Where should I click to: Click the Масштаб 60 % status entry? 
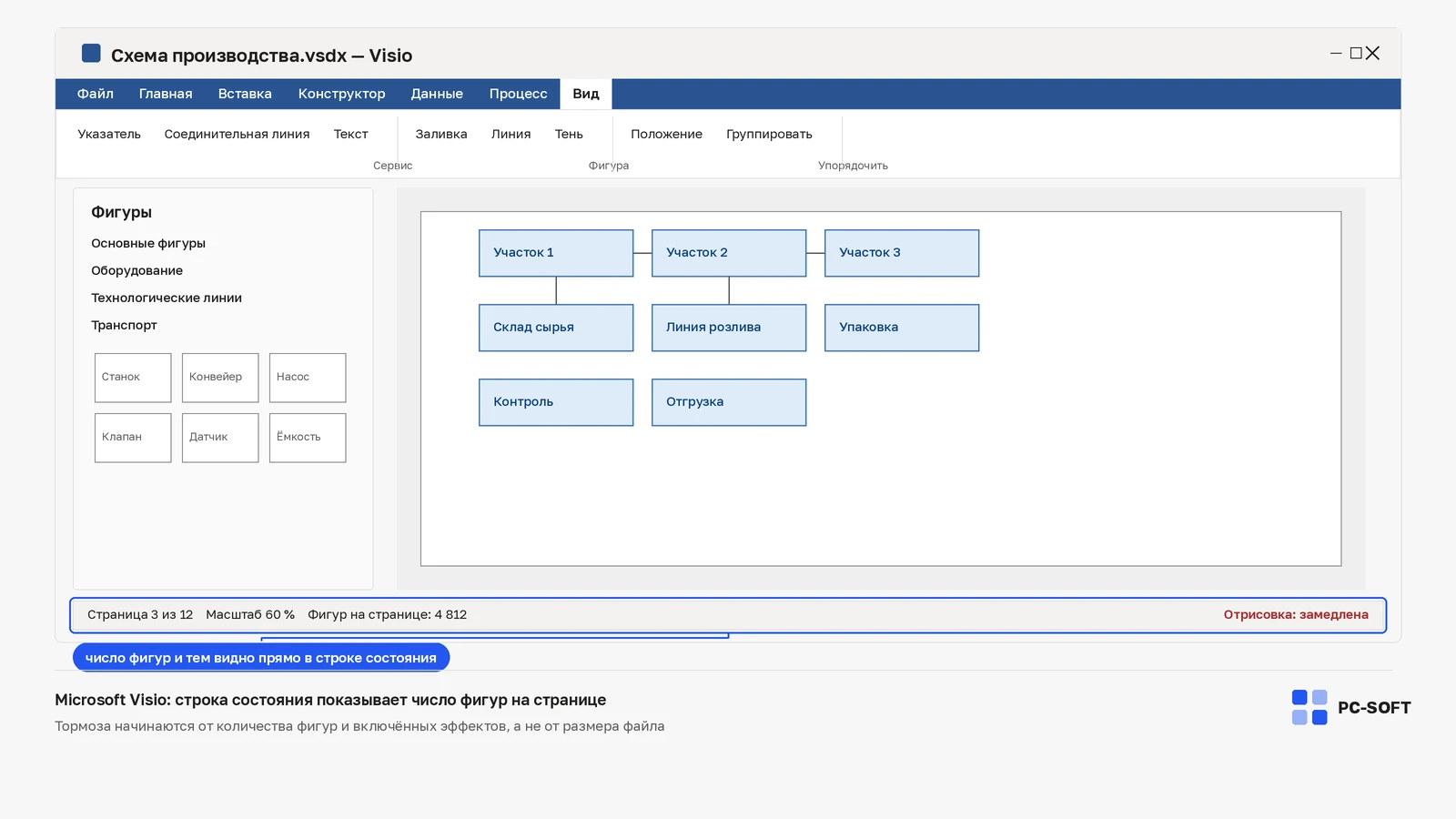(250, 615)
